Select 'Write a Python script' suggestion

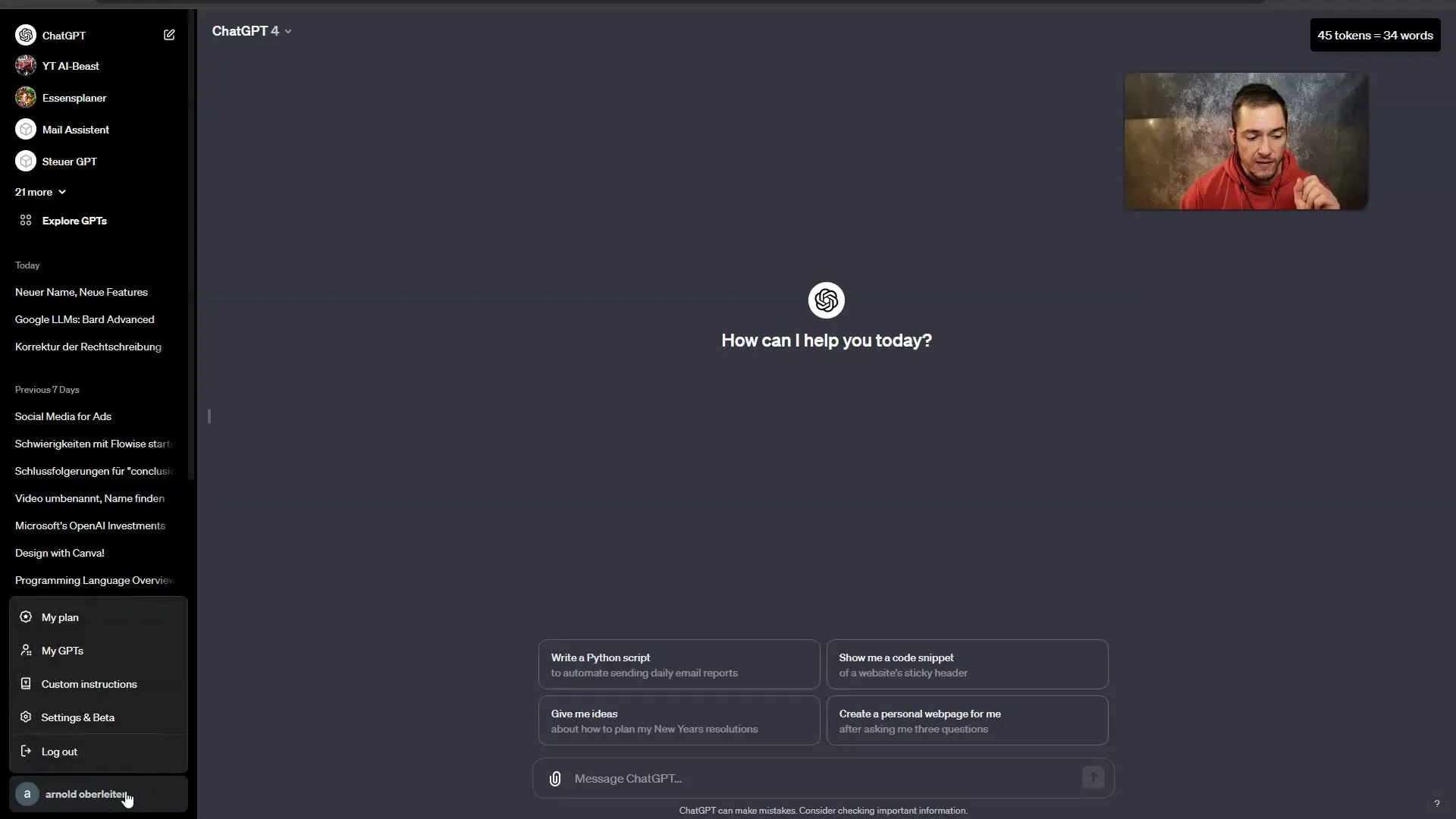pos(679,664)
